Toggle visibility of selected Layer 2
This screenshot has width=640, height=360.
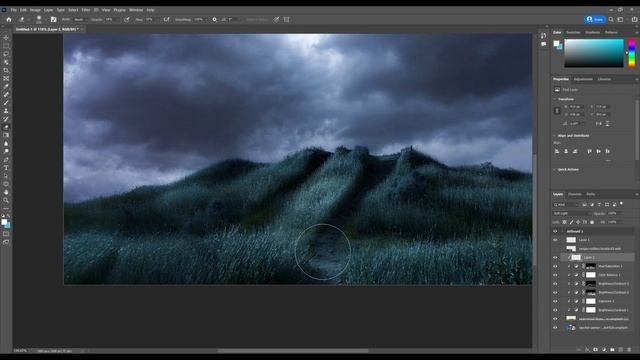pyautogui.click(x=555, y=258)
